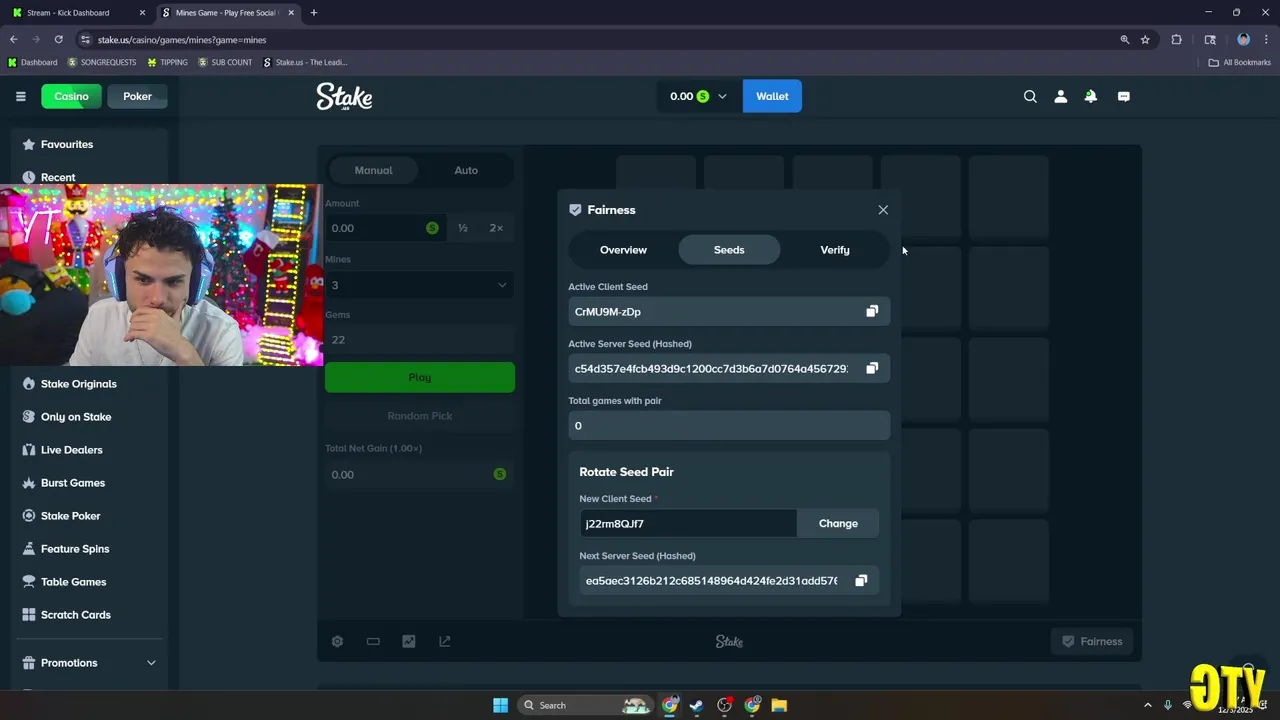1280x720 pixels.
Task: Open Only on Stake sidebar link
Action: pos(76,417)
